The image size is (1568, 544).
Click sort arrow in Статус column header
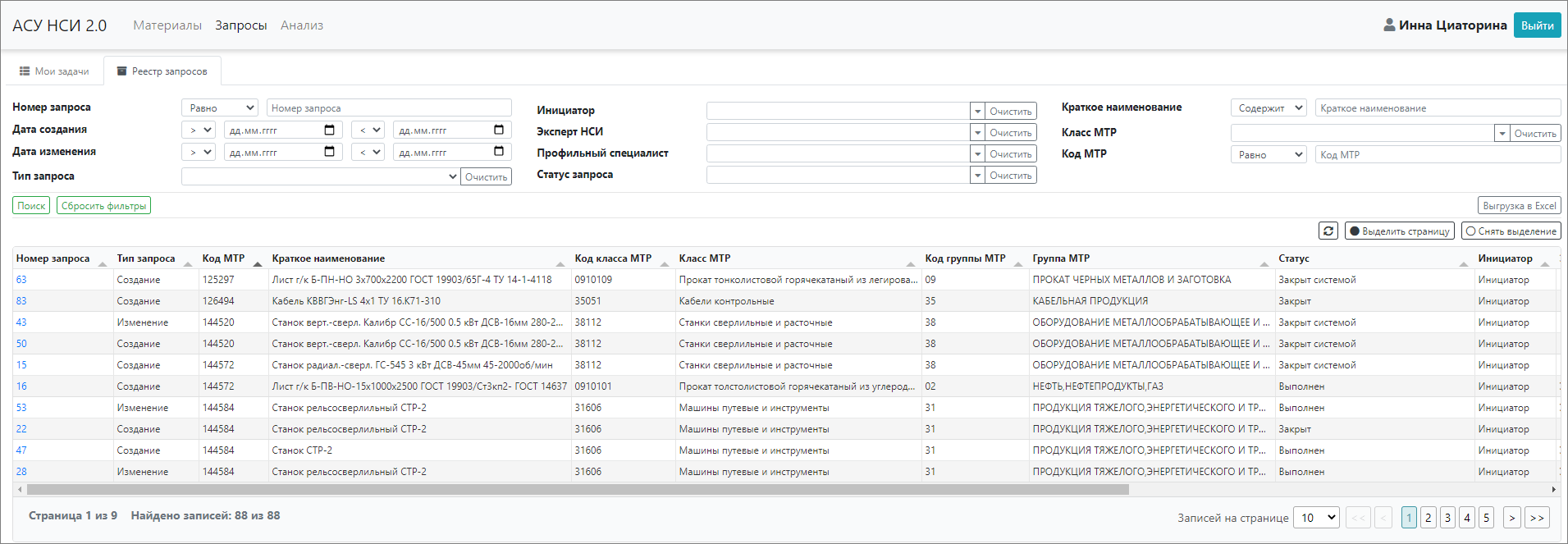tap(1463, 263)
